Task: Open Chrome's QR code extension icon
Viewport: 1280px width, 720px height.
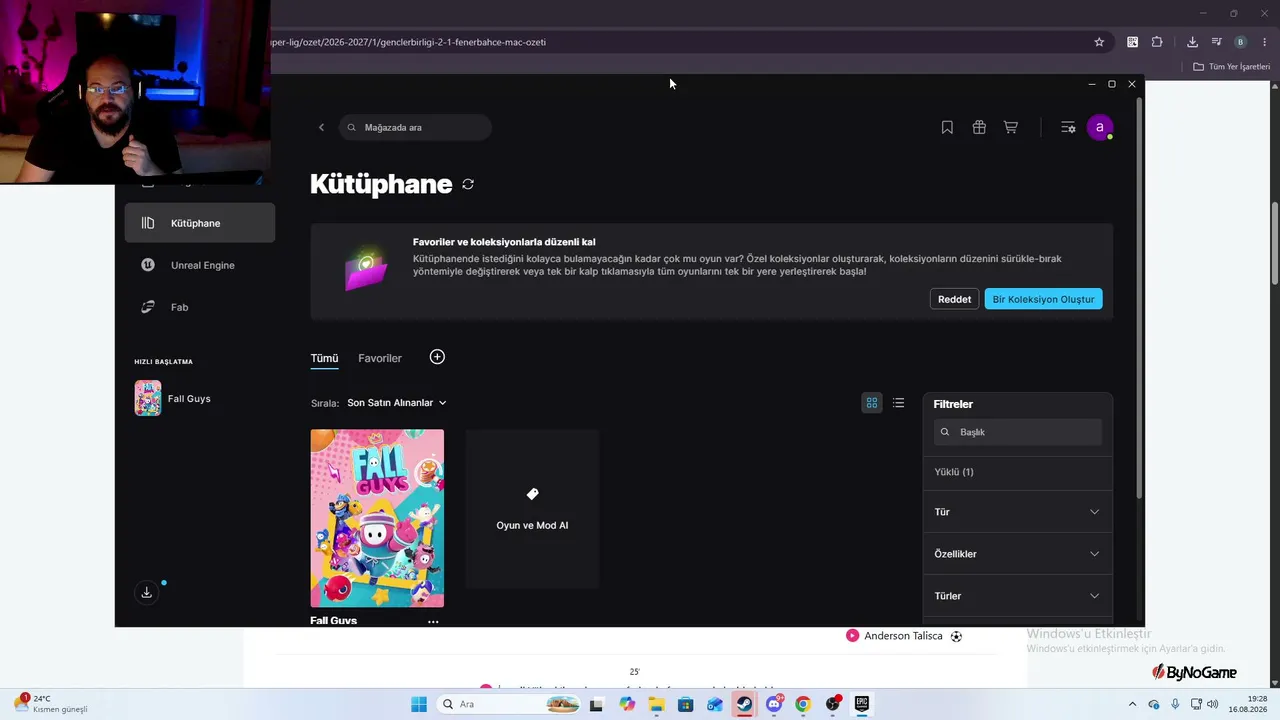Action: tap(1132, 42)
